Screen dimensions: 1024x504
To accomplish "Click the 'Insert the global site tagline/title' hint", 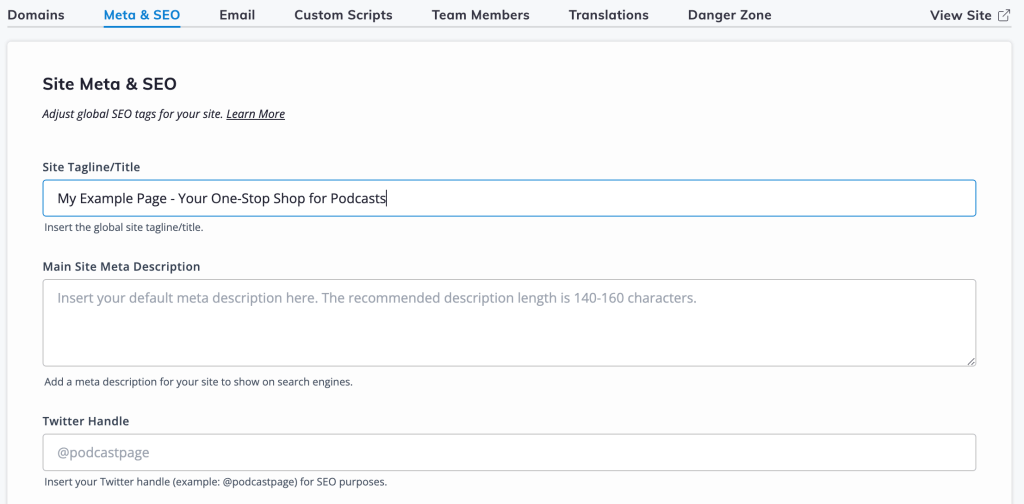I will click(x=123, y=227).
